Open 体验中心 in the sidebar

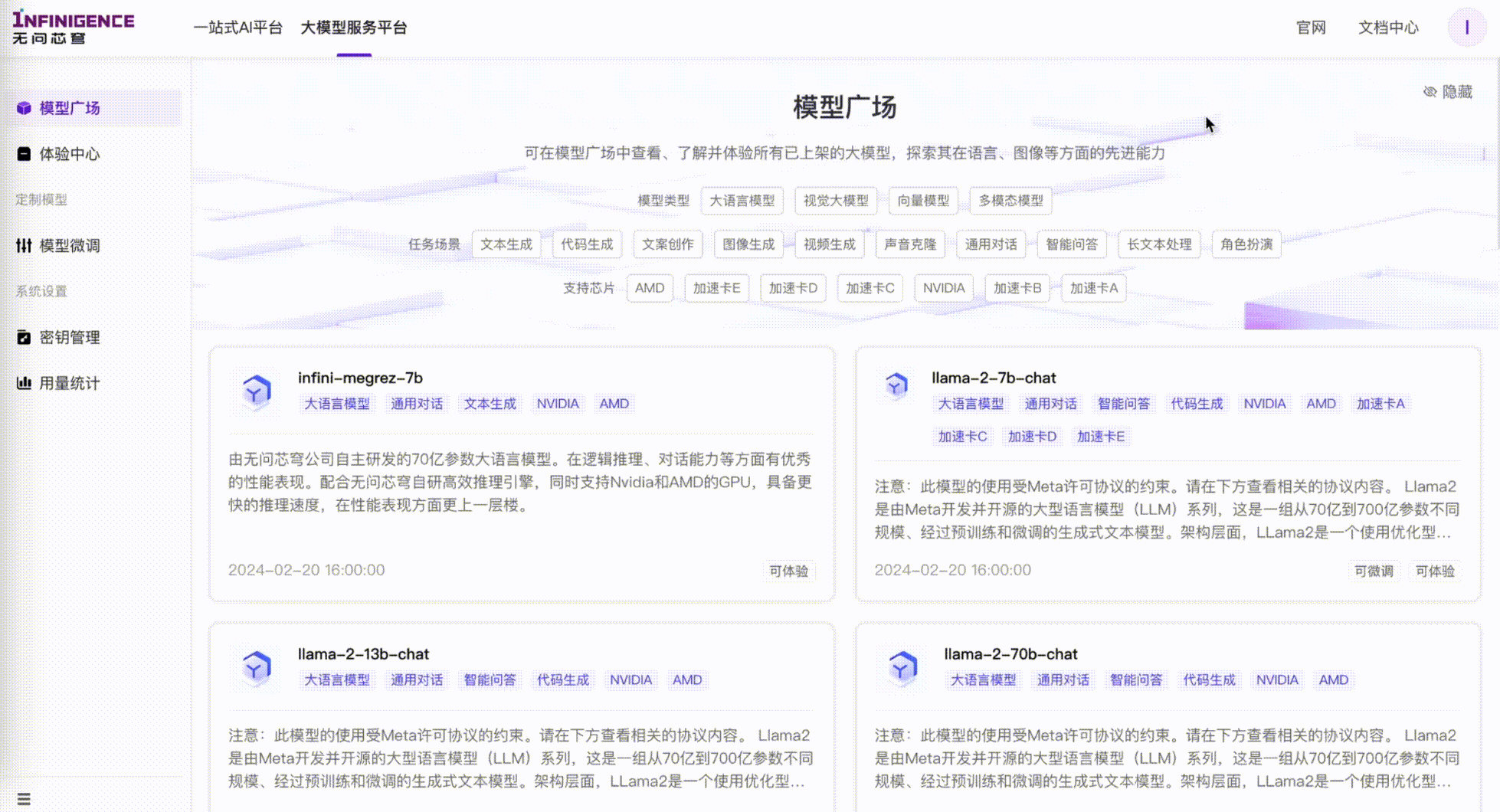pyautogui.click(x=92, y=154)
